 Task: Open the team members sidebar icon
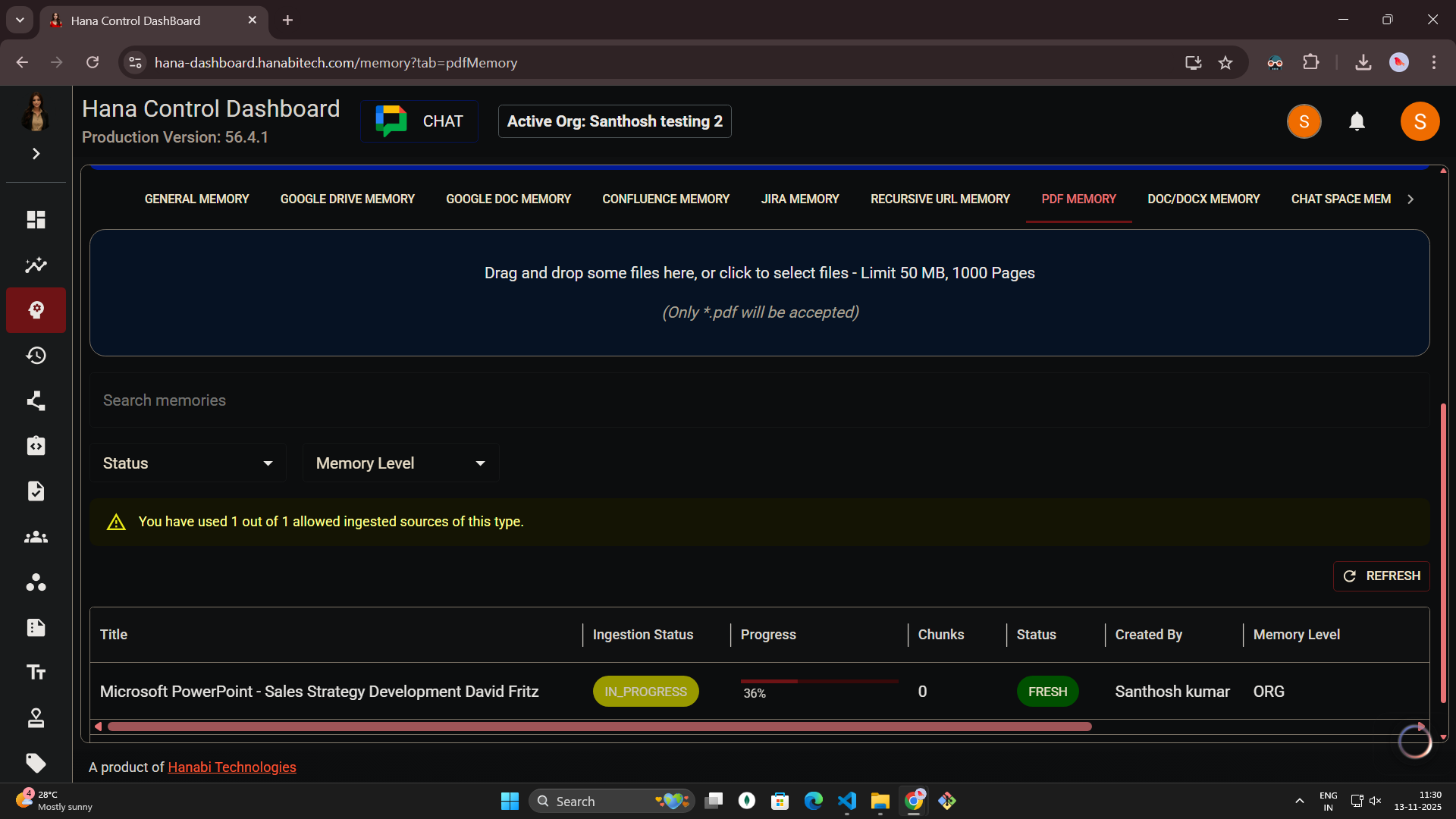pos(36,537)
